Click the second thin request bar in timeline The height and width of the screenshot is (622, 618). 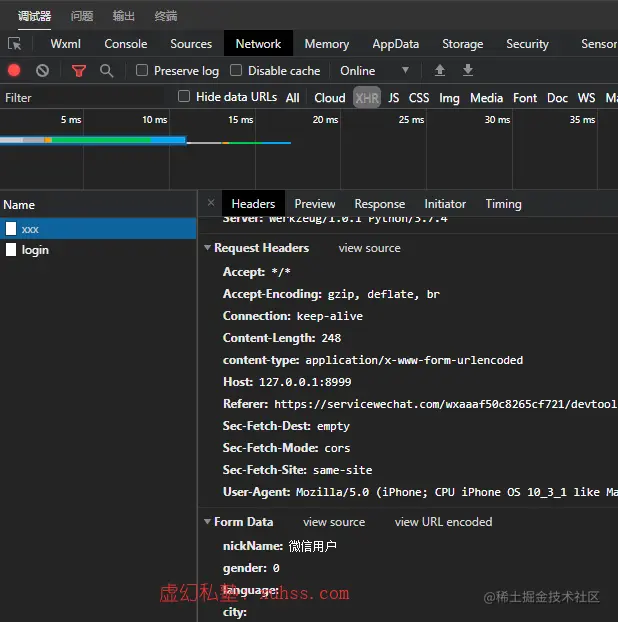point(239,143)
